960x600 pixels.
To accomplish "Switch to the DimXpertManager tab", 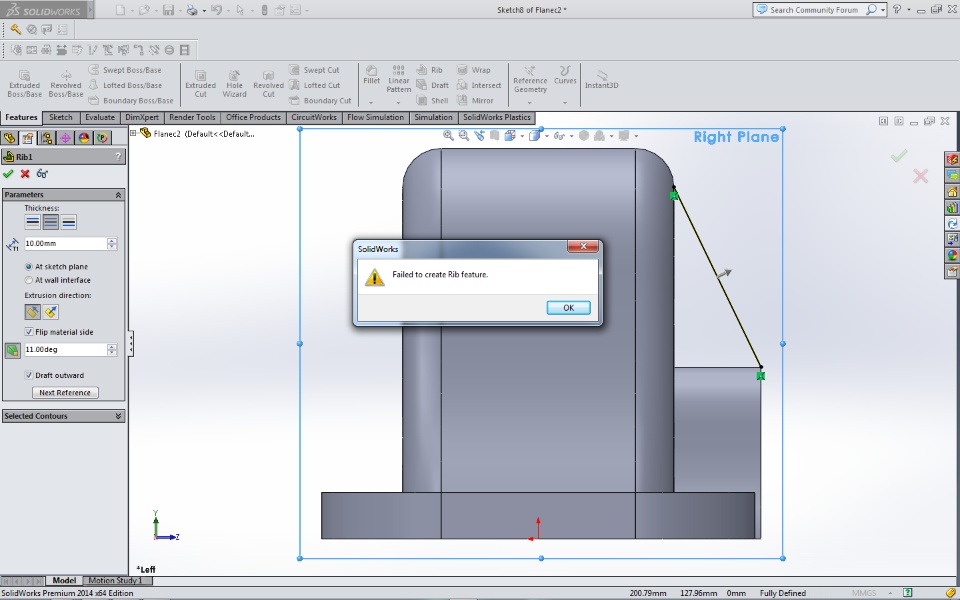I will (x=65, y=138).
